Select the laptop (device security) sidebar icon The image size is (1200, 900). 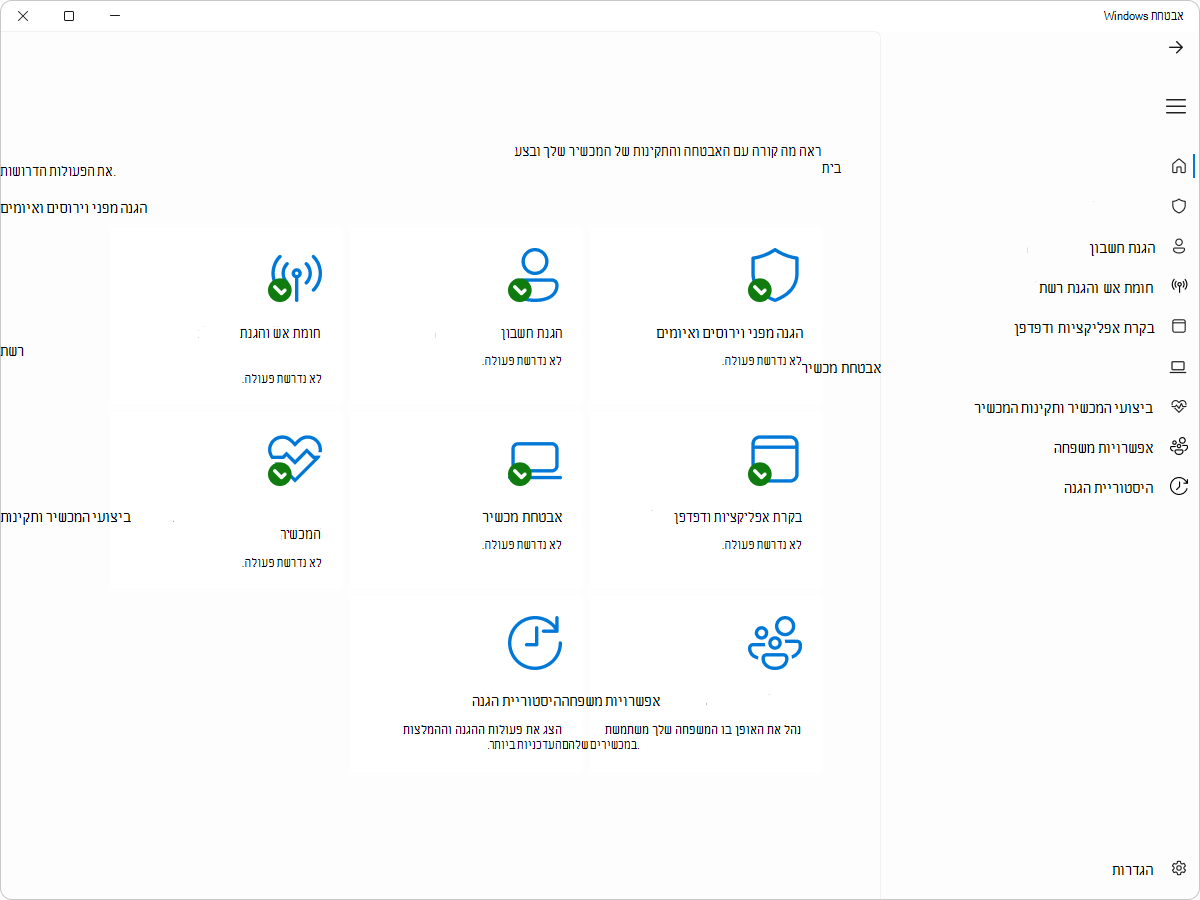(x=1178, y=367)
